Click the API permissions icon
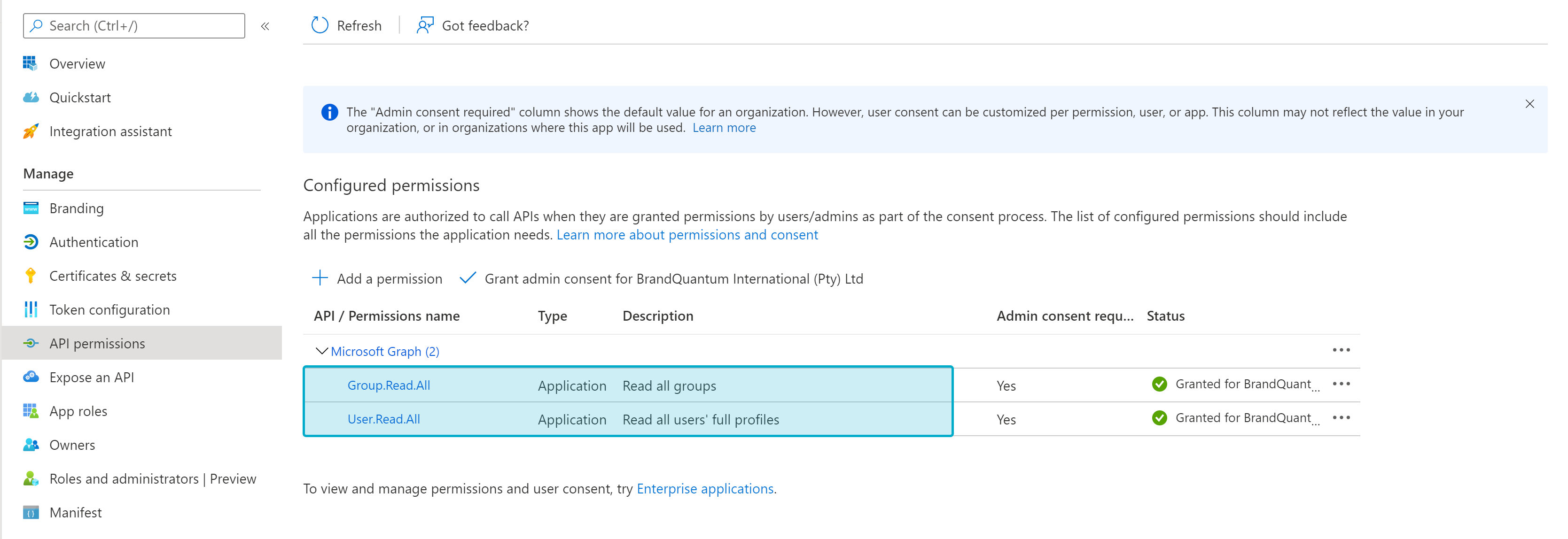The height and width of the screenshot is (539, 1568). click(31, 344)
